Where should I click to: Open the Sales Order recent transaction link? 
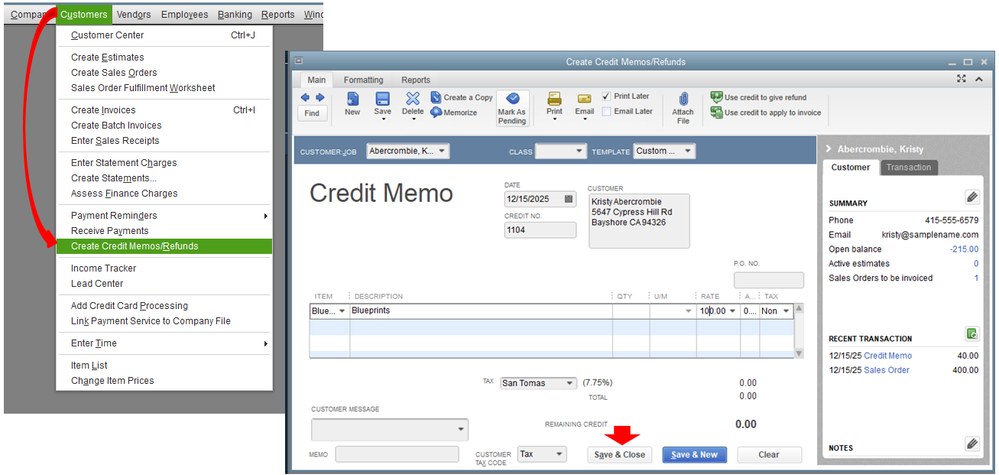886,370
